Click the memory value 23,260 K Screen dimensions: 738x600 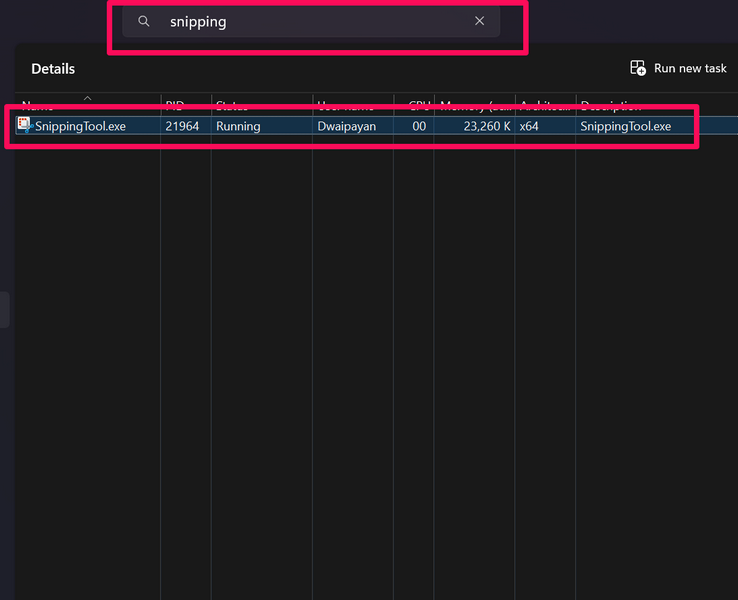(487, 126)
